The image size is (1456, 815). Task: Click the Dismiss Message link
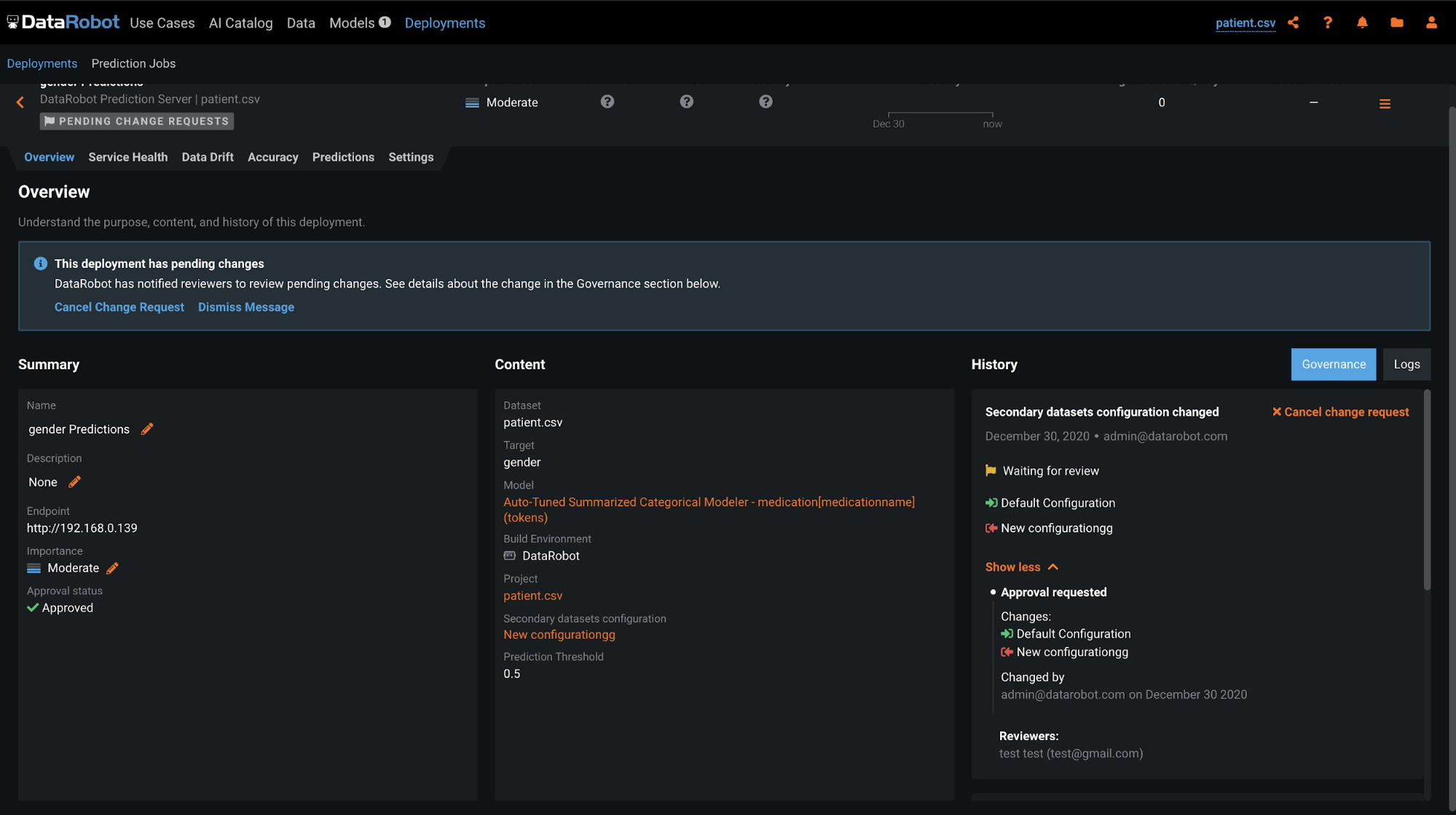coord(246,307)
